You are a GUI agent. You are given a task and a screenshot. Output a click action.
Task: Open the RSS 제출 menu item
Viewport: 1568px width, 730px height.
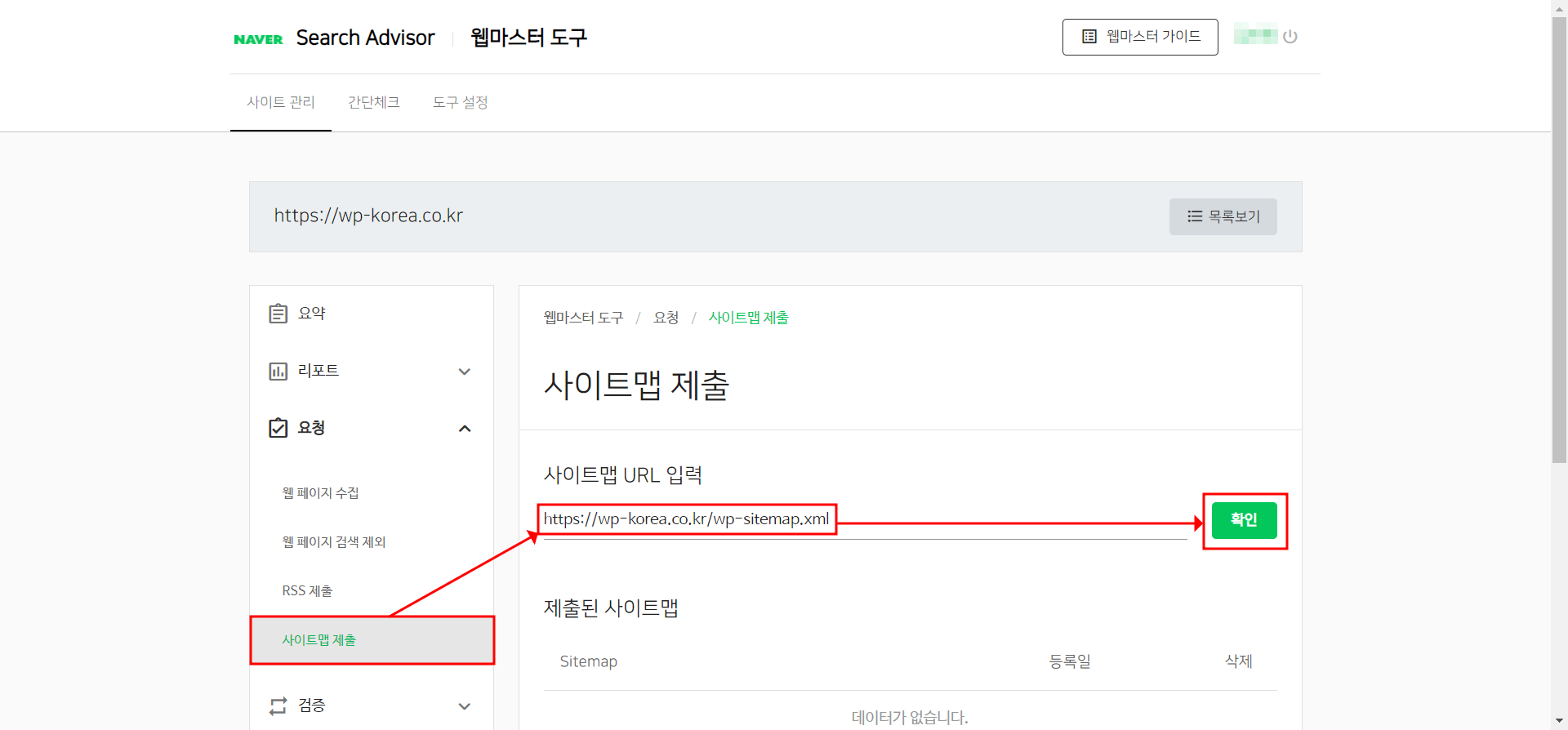pos(307,591)
